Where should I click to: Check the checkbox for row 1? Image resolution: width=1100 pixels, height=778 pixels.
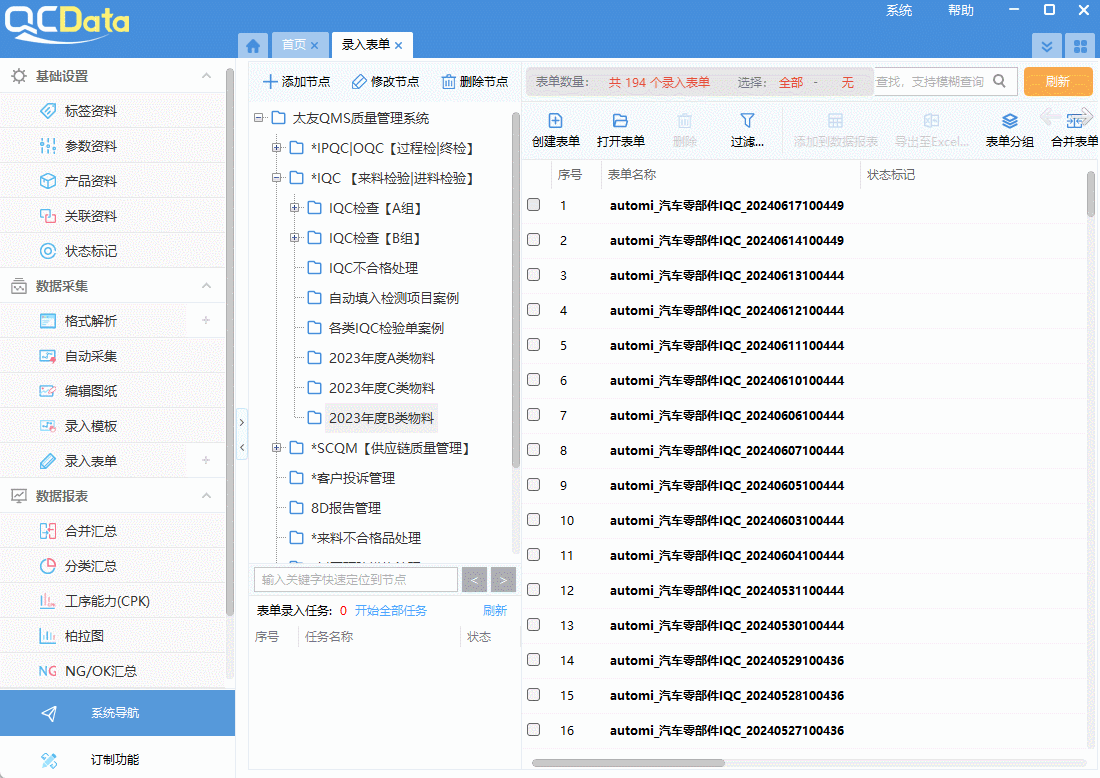(x=533, y=204)
